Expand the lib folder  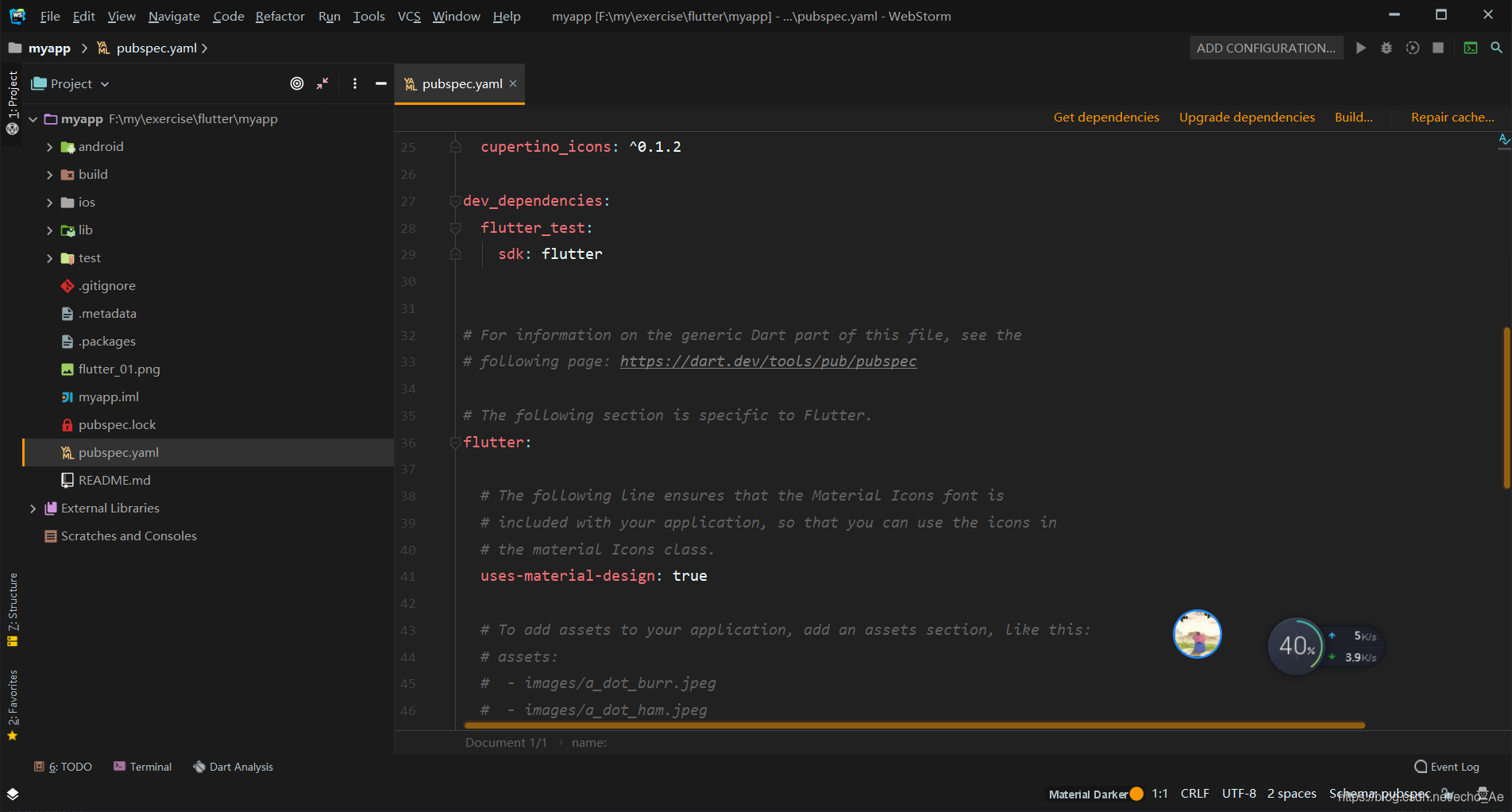pos(49,230)
